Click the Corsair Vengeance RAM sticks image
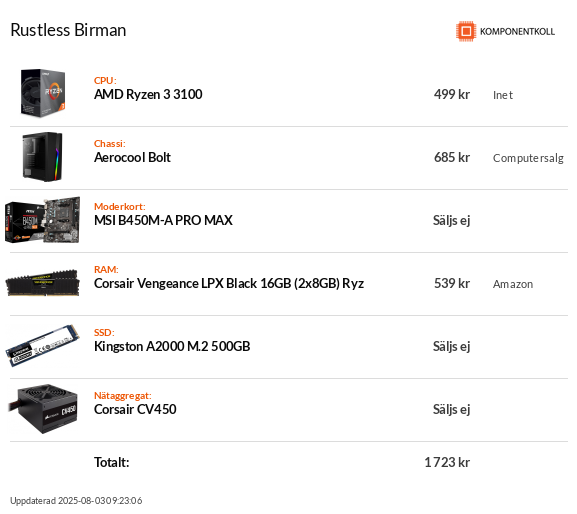 pos(42,283)
